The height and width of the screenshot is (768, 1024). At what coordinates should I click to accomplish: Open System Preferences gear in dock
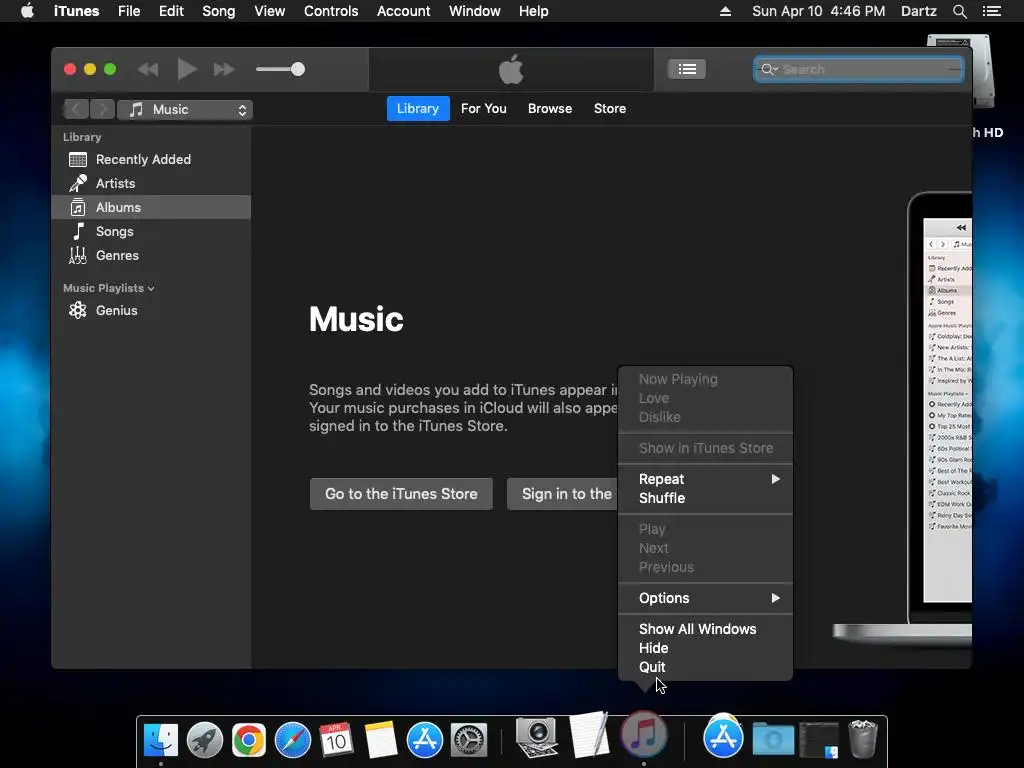point(469,741)
